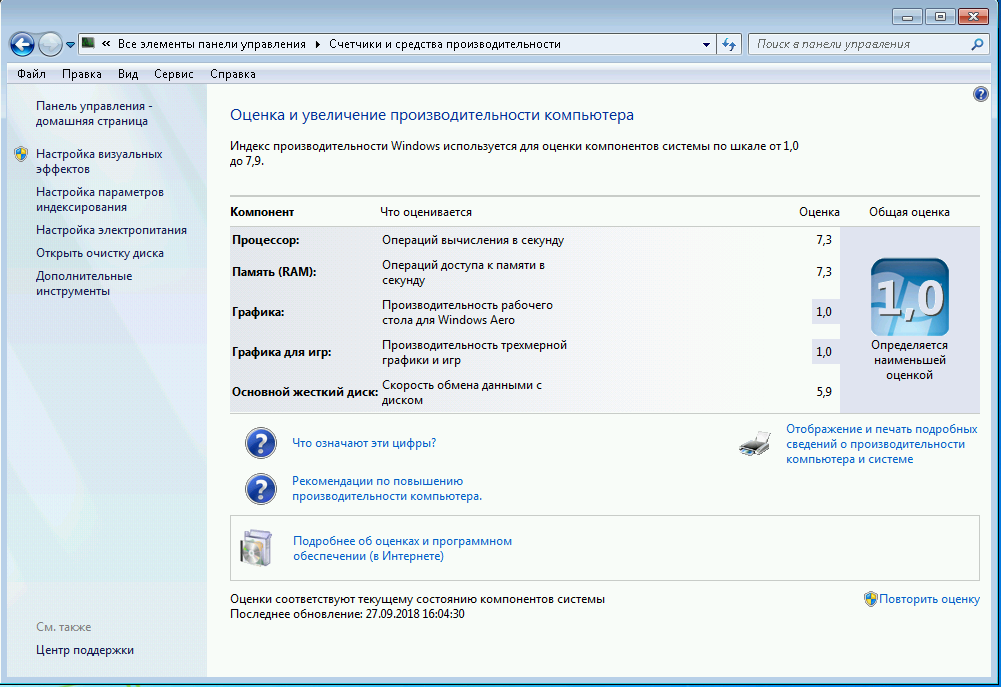Image resolution: width=1001 pixels, height=687 pixels.
Task: Close the window with red X
Action: 974,17
